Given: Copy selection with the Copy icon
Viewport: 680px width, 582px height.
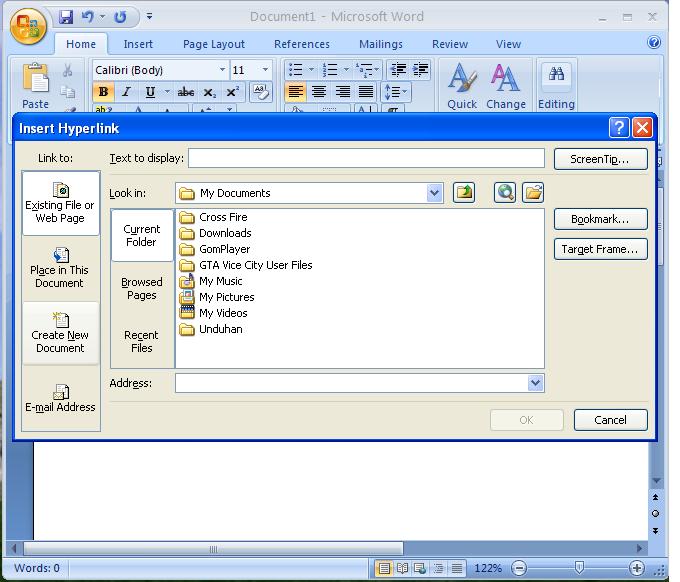Looking at the screenshot, I should coord(67,92).
